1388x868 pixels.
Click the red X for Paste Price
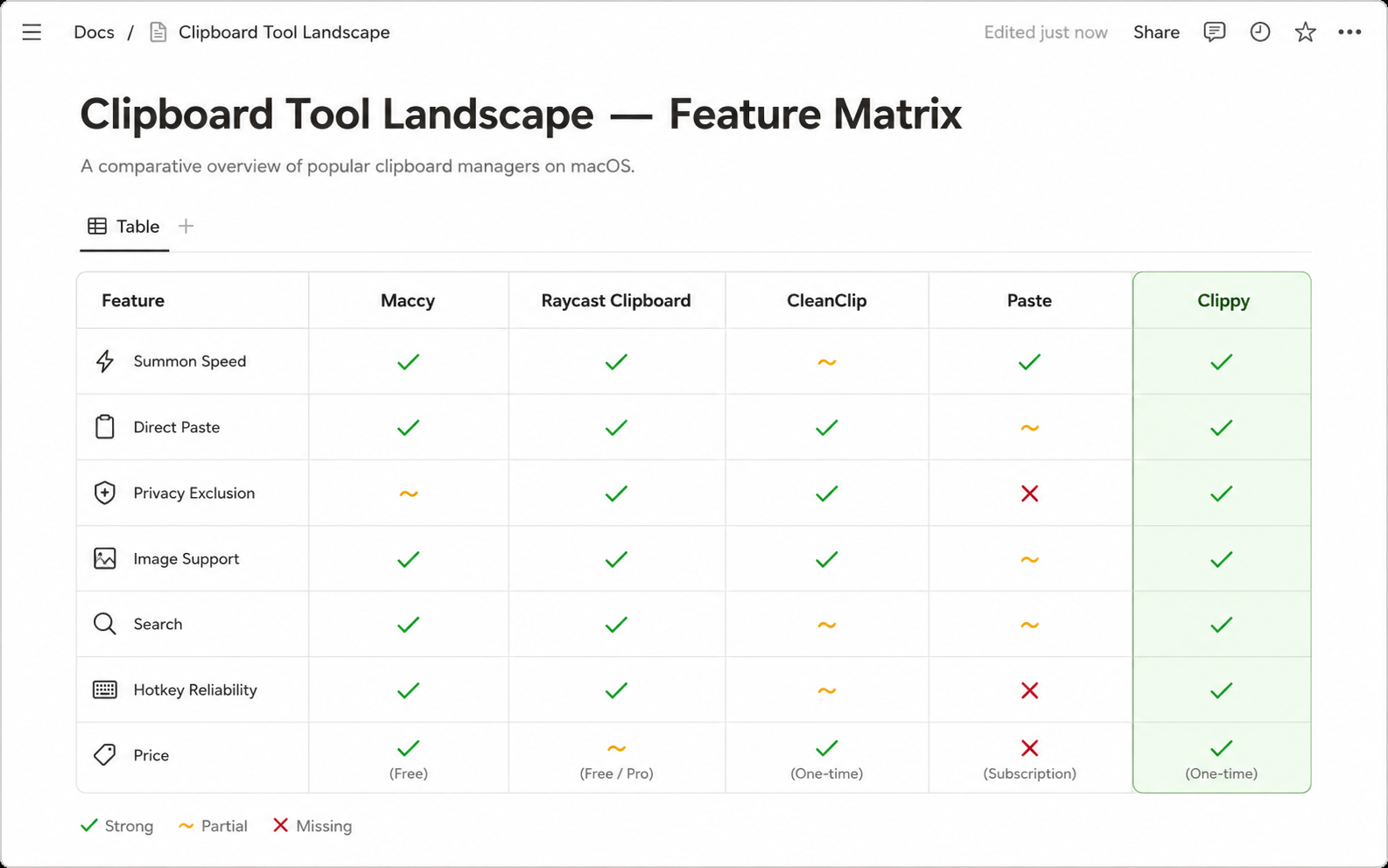1030,748
